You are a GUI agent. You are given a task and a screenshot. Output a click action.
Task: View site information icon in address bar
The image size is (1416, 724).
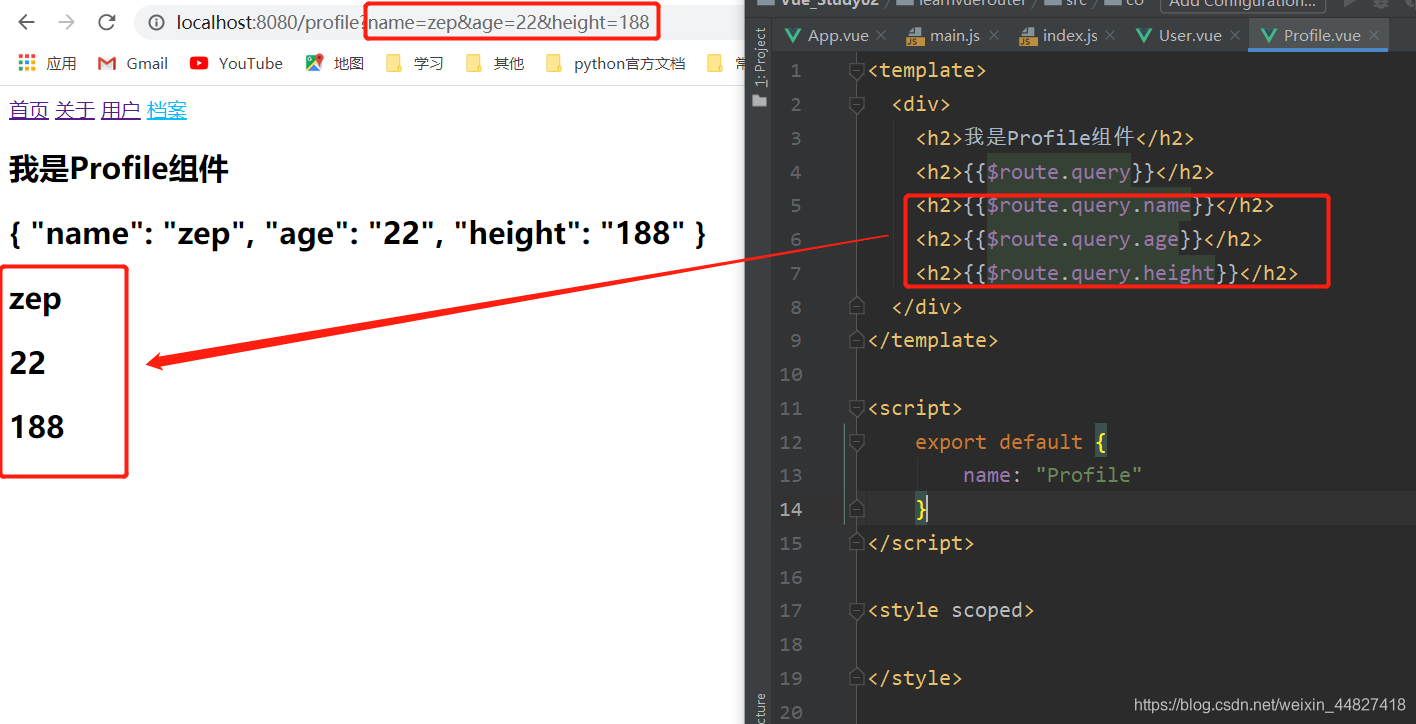(x=156, y=22)
